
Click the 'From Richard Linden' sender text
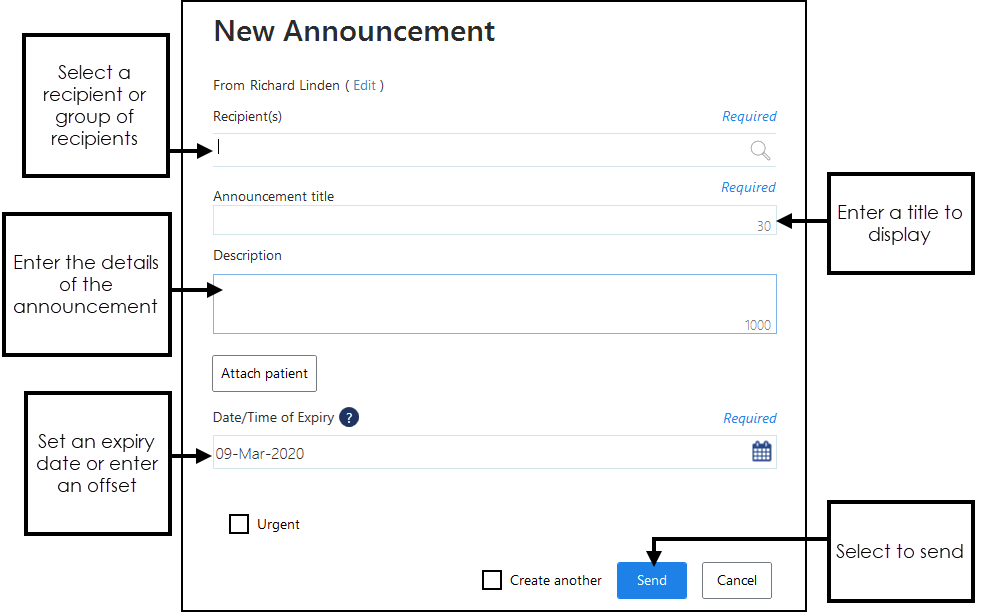click(x=276, y=86)
